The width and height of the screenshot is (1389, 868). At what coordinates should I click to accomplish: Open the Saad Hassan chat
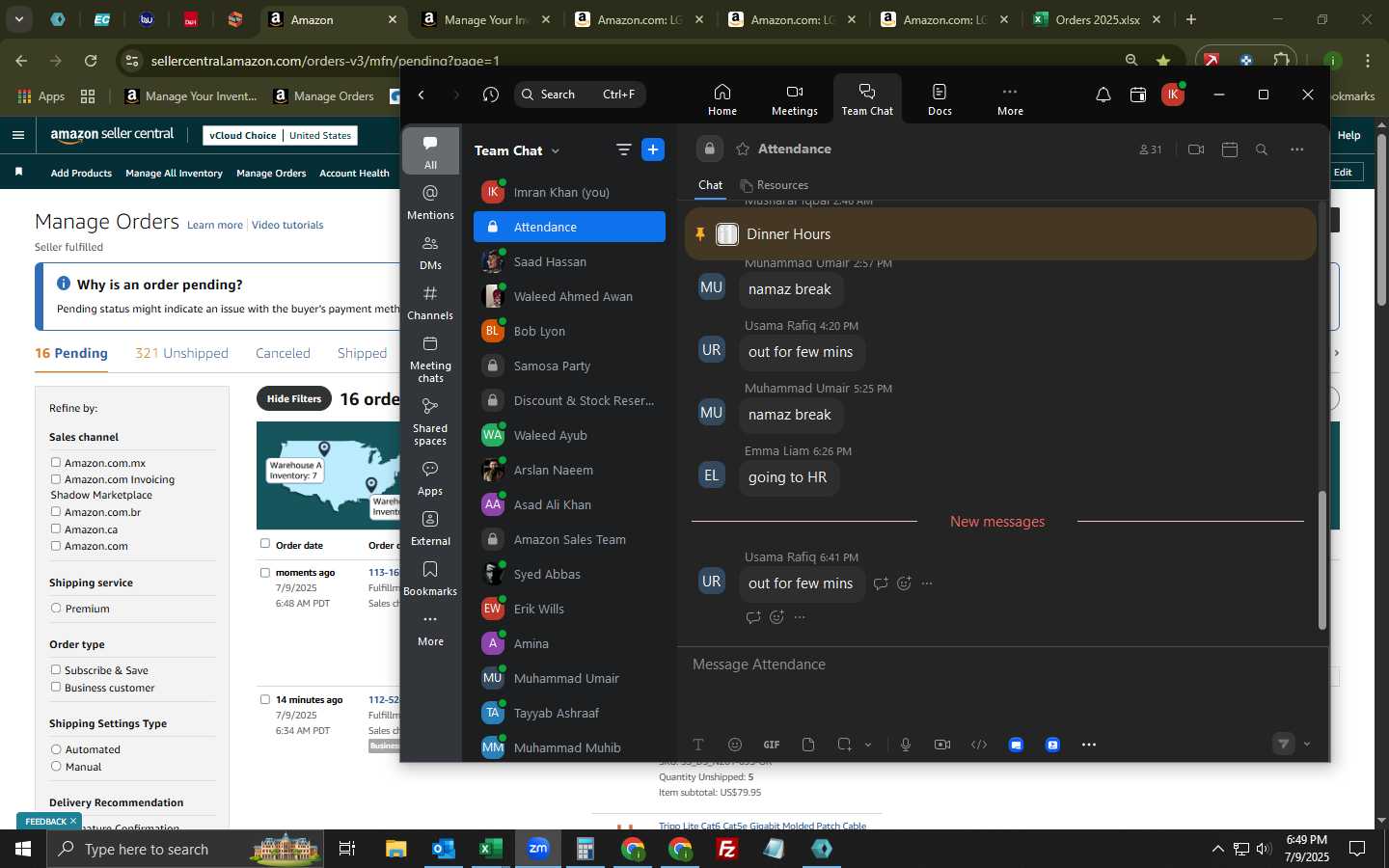click(x=569, y=261)
